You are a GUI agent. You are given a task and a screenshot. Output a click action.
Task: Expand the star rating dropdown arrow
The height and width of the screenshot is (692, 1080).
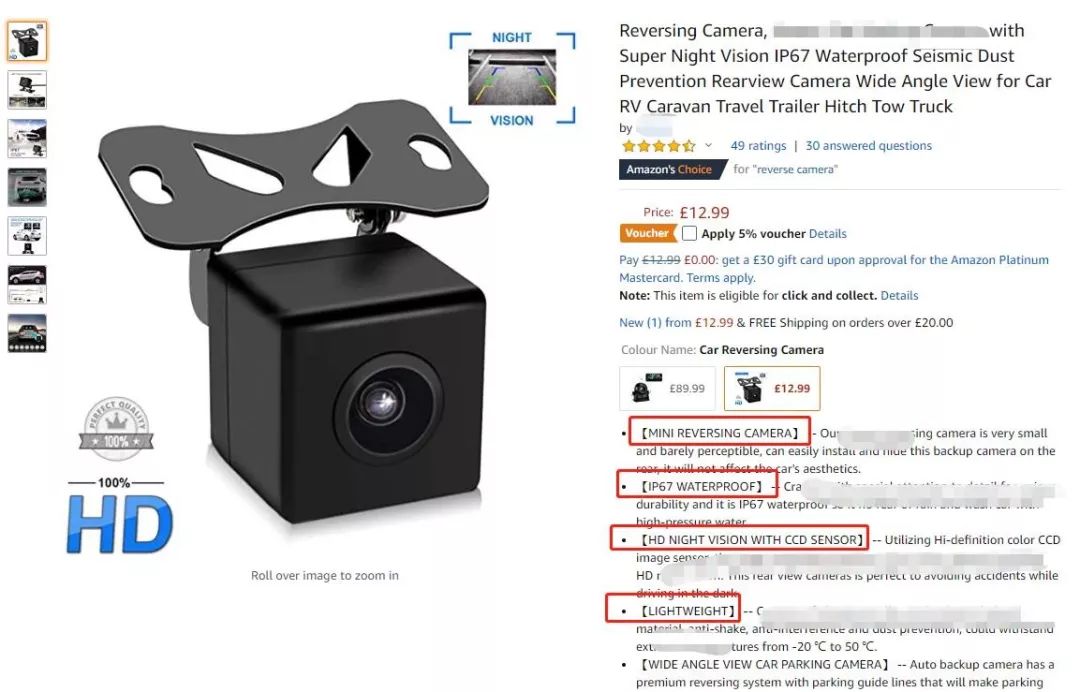708,145
